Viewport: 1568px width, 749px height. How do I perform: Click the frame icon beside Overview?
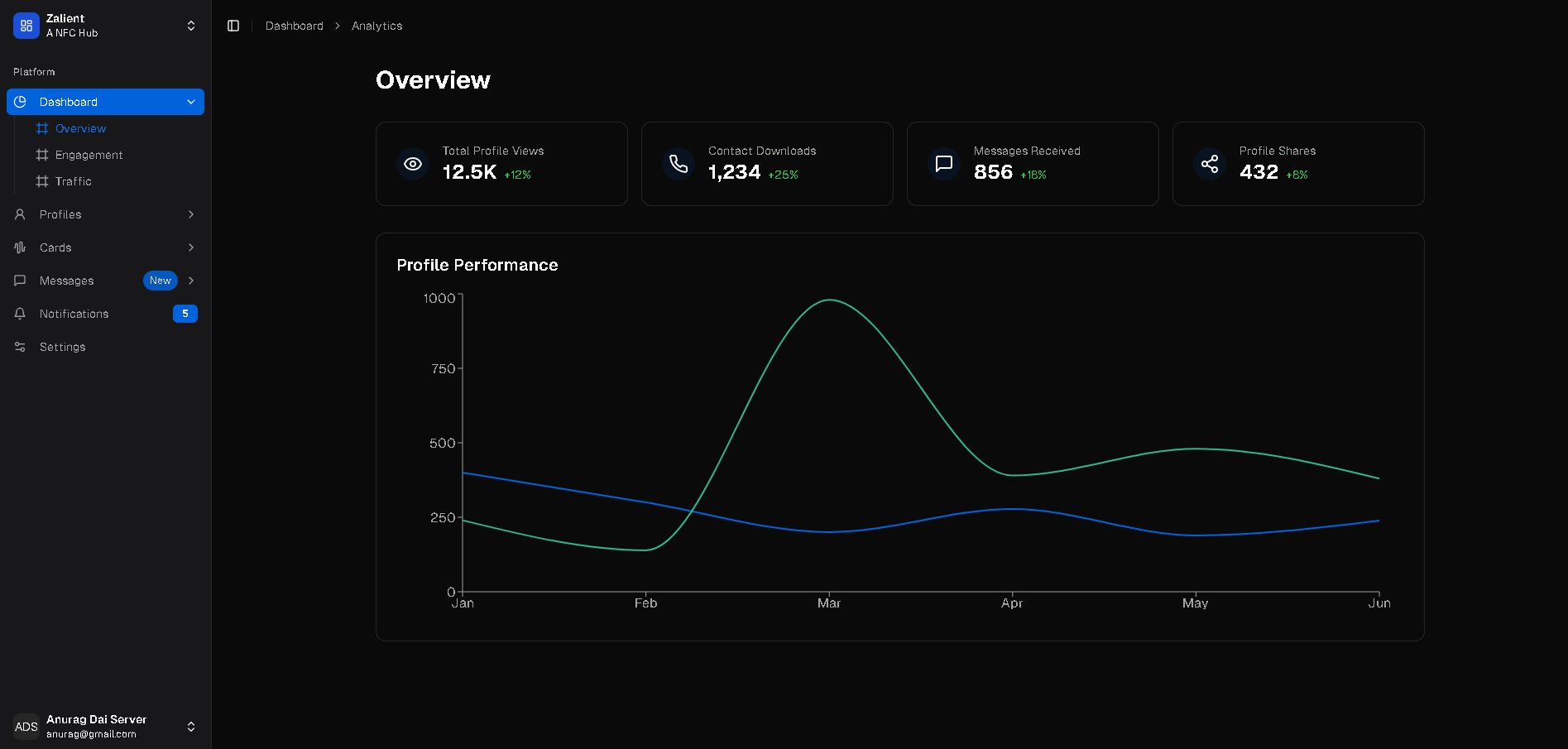pyautogui.click(x=42, y=128)
